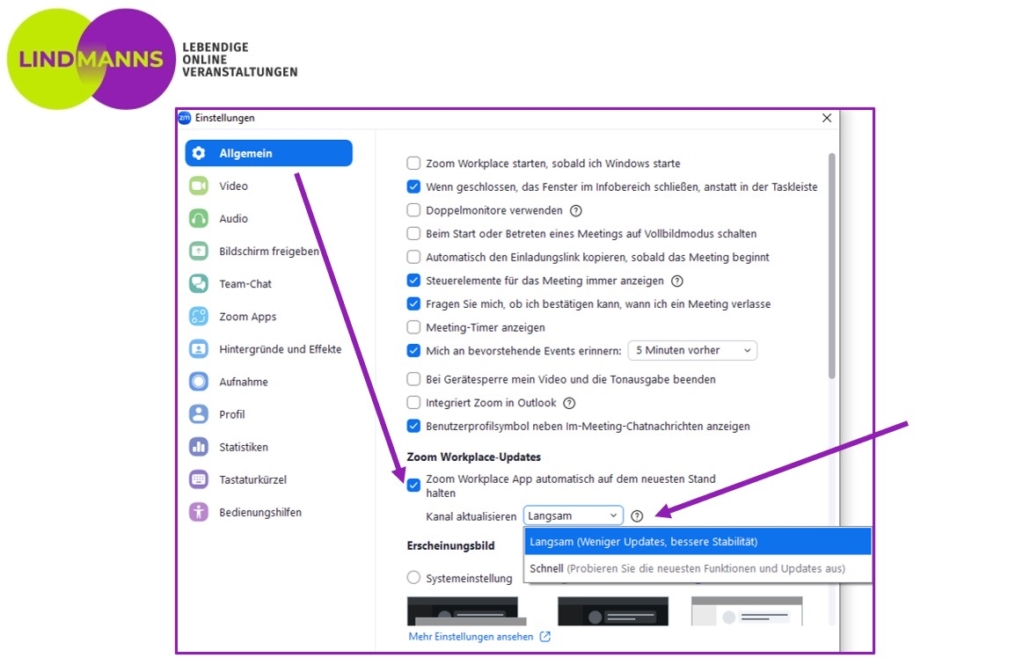The image size is (1030, 658).
Task: Click the Team-Chat speech bubble icon
Action: [x=198, y=284]
